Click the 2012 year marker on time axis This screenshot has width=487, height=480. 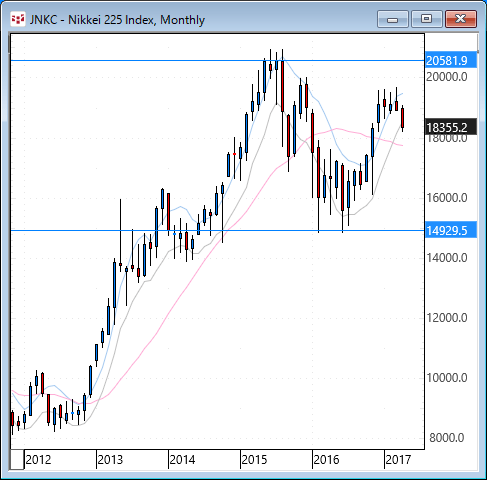(38, 460)
